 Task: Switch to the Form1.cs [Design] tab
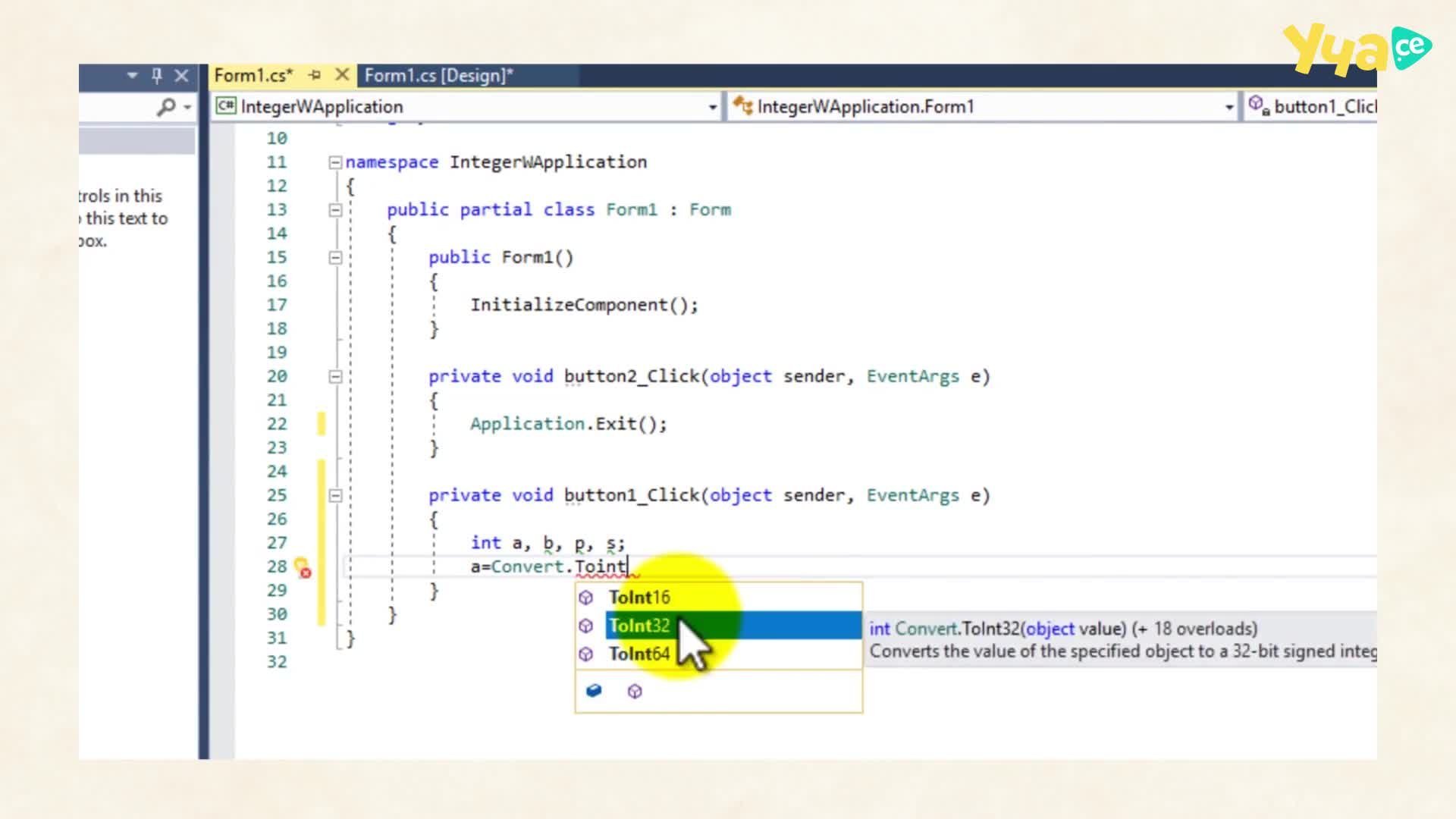438,76
